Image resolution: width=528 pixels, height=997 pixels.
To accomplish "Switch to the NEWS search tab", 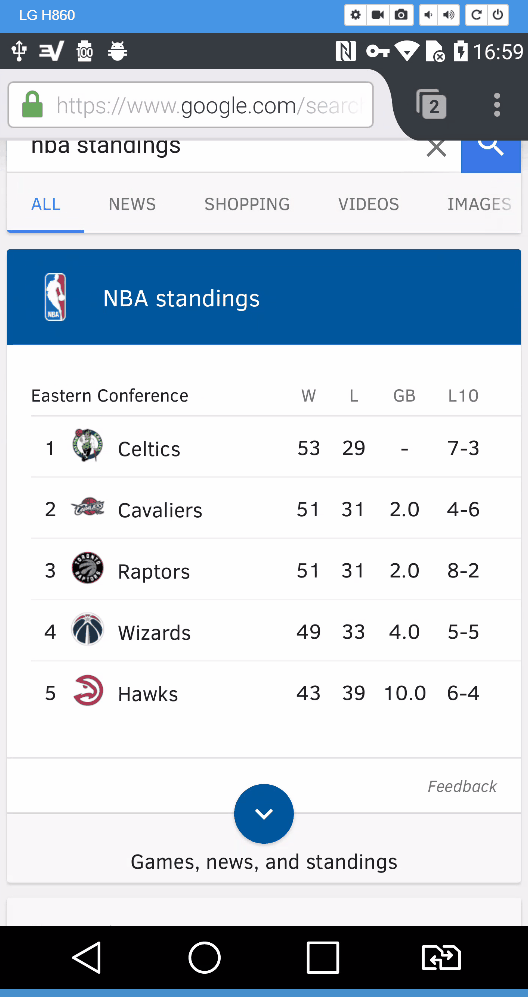I will (132, 204).
